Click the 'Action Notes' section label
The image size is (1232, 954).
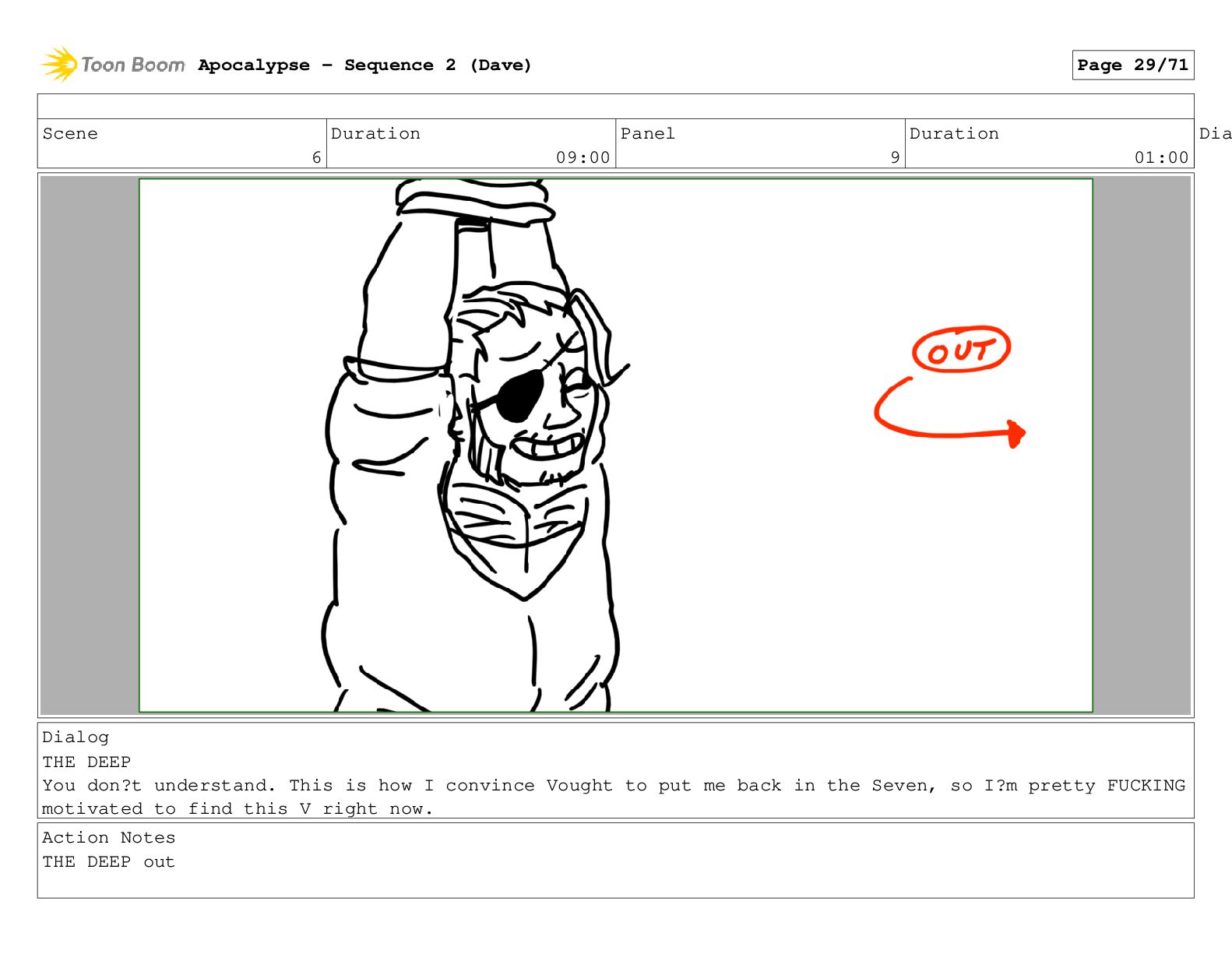click(109, 837)
